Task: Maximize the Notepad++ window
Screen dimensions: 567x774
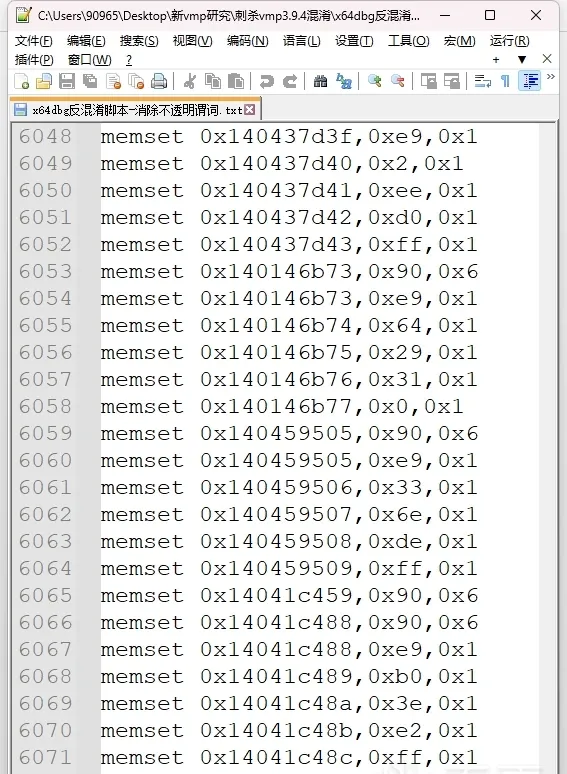Action: click(x=490, y=15)
